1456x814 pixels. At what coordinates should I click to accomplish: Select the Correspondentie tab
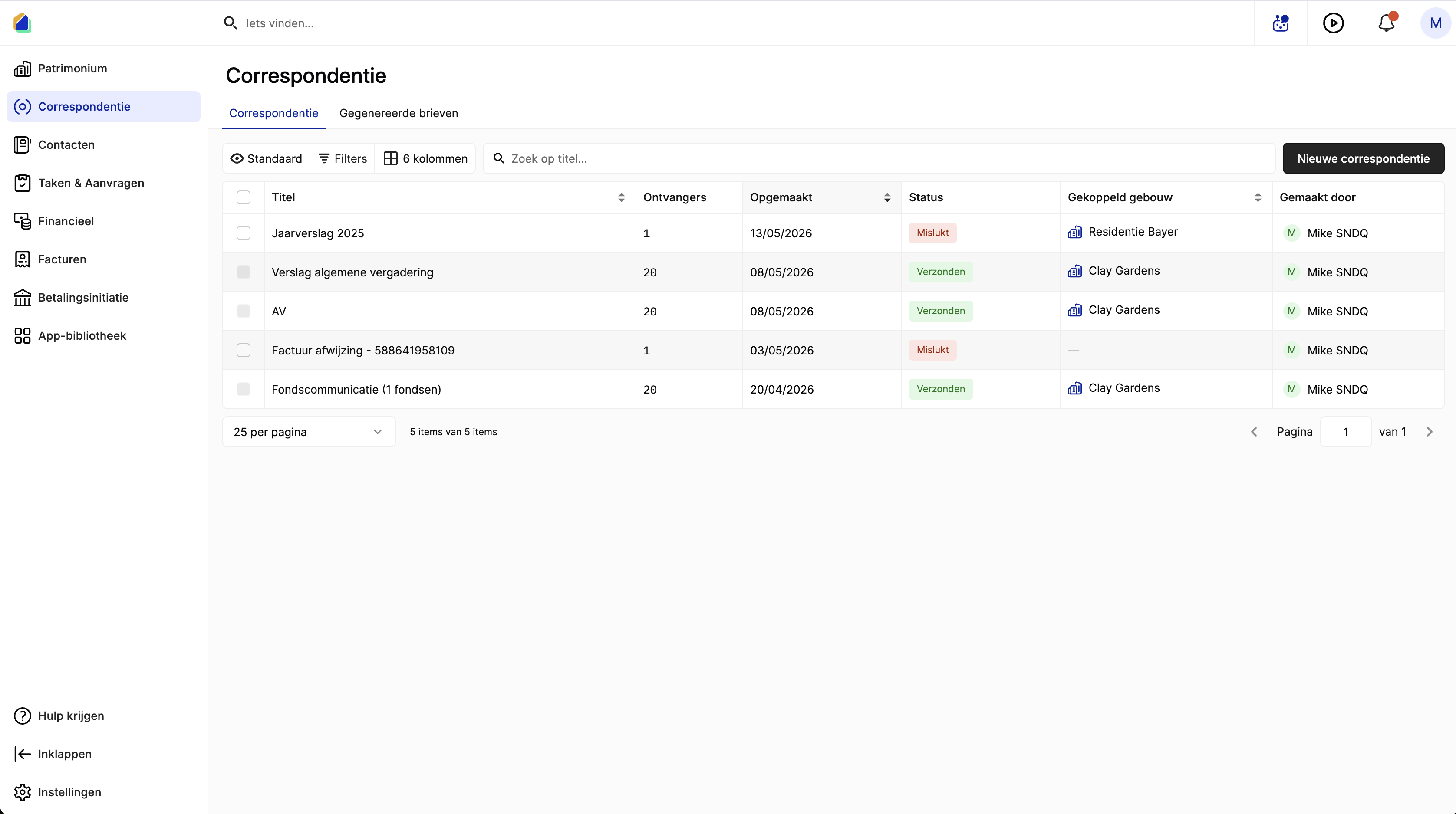click(273, 113)
